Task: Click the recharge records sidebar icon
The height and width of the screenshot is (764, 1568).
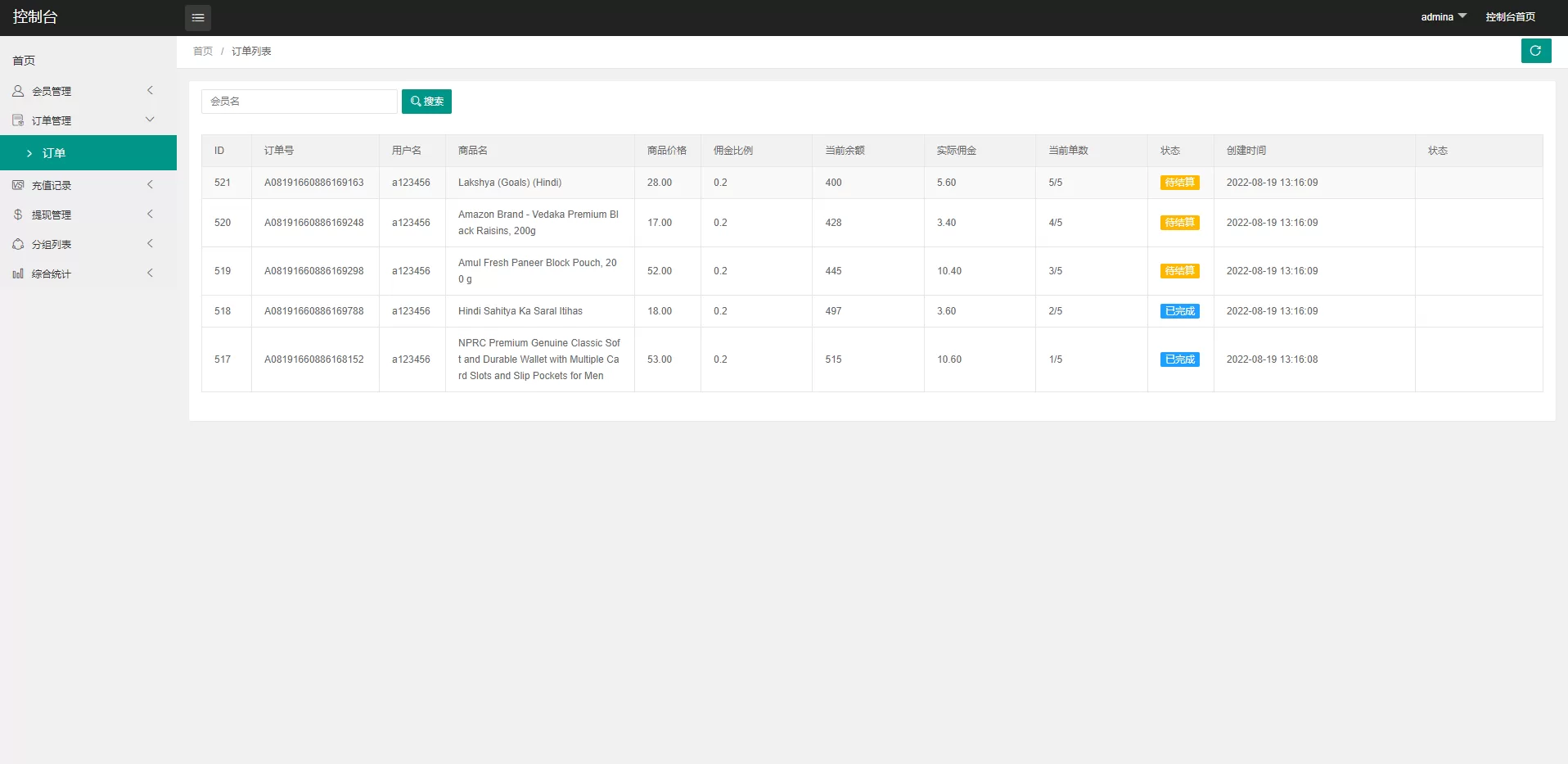Action: click(x=18, y=185)
